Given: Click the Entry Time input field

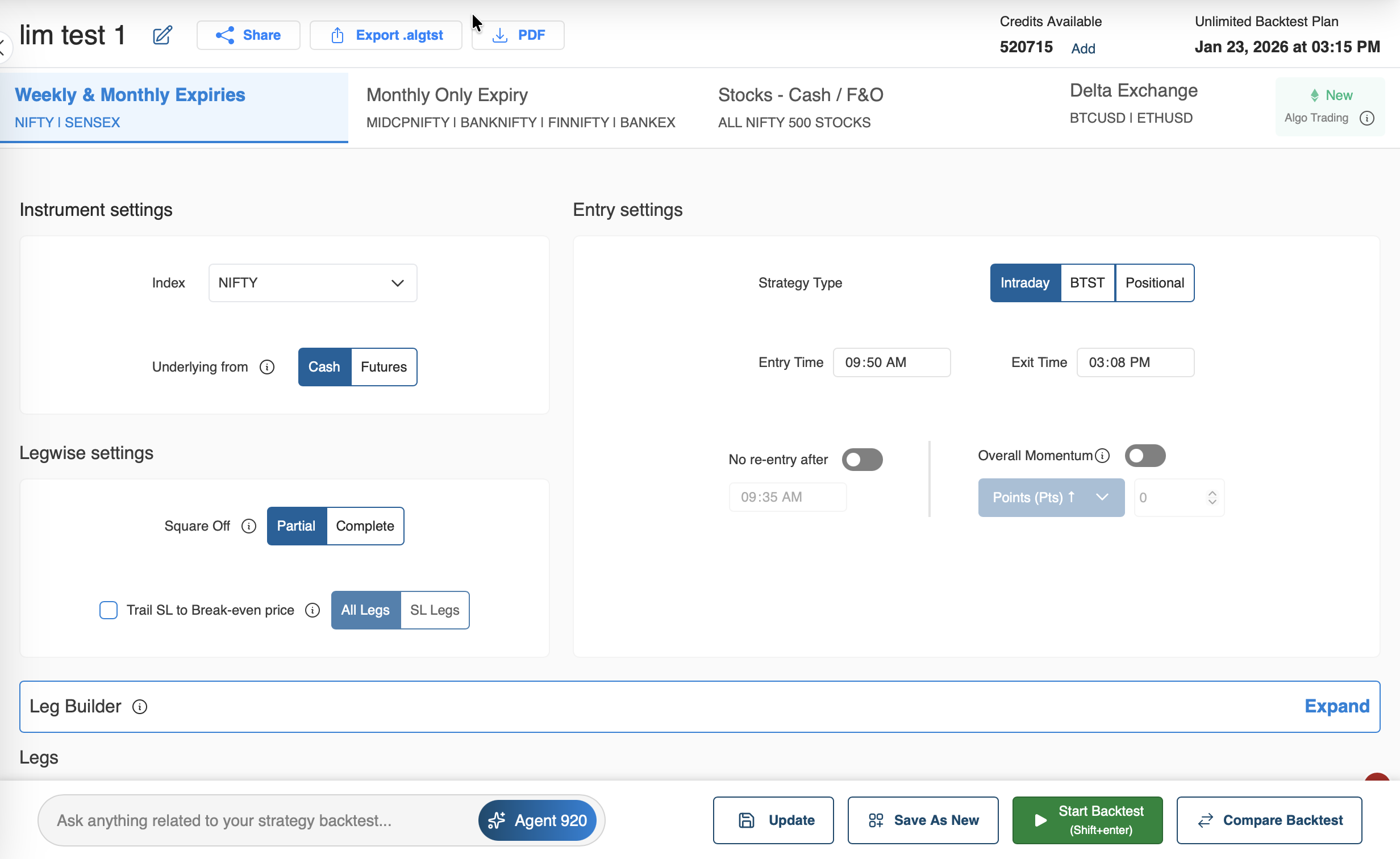Looking at the screenshot, I should click(891, 362).
